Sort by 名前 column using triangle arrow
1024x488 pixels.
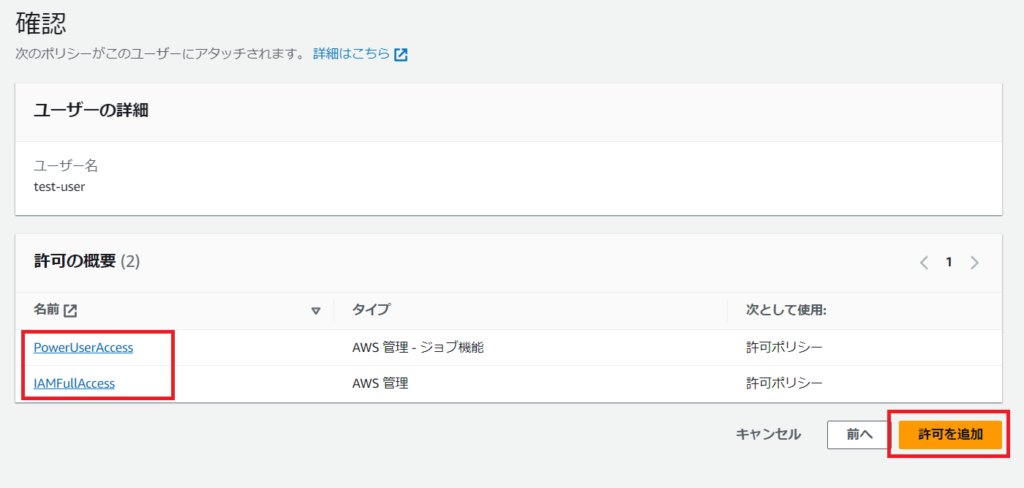316,311
